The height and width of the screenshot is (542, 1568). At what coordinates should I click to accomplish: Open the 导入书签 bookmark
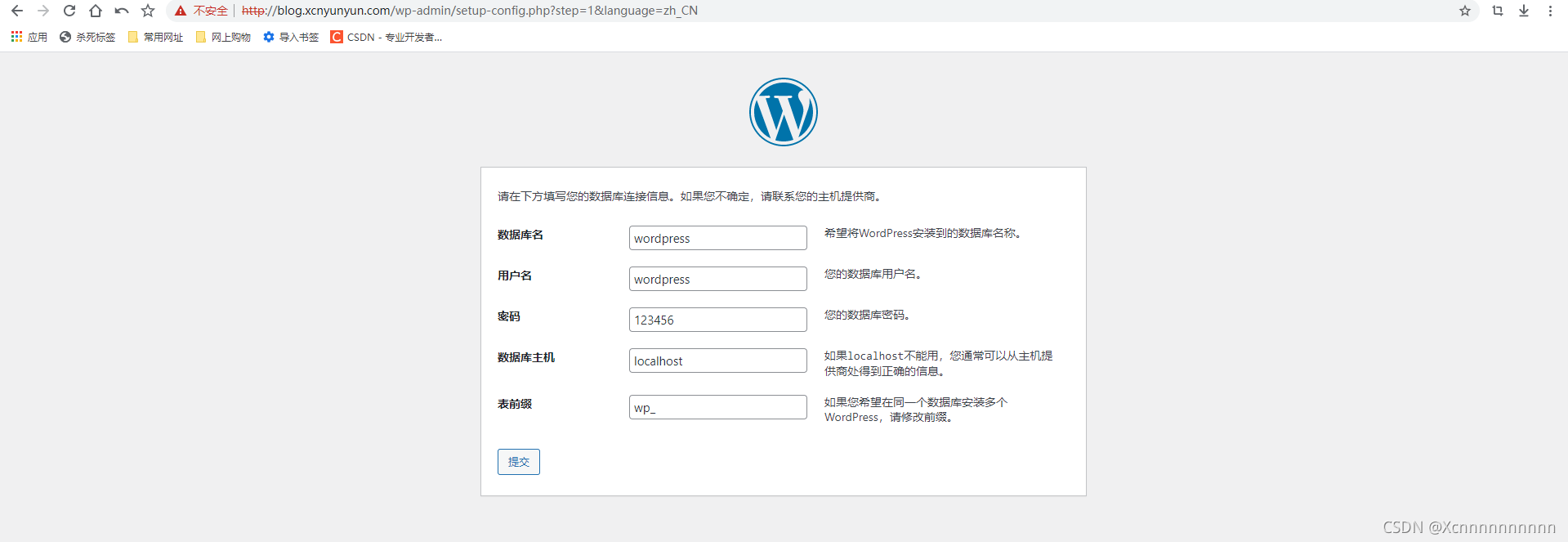pyautogui.click(x=291, y=37)
